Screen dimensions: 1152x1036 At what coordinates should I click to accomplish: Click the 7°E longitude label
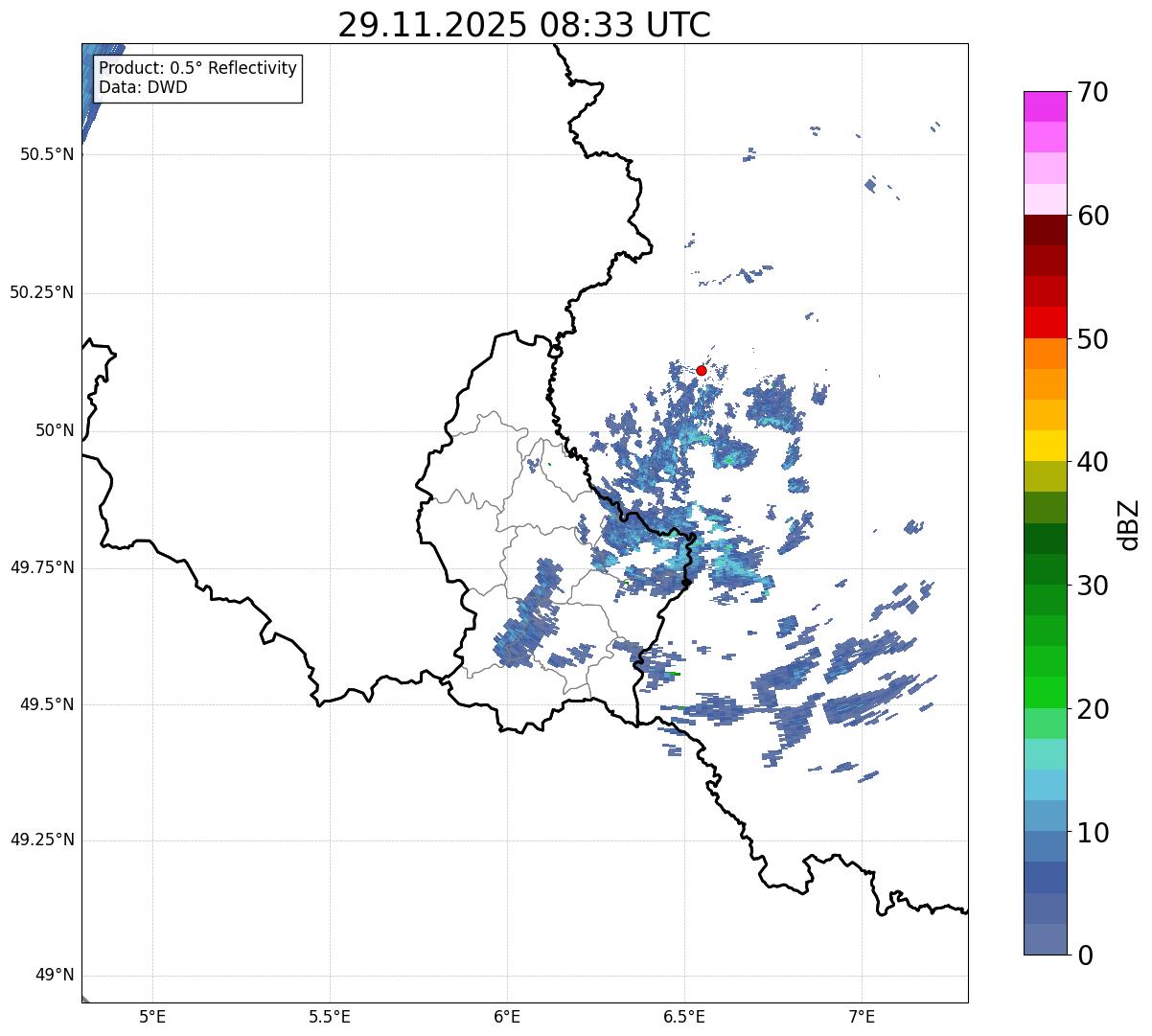[x=862, y=1017]
